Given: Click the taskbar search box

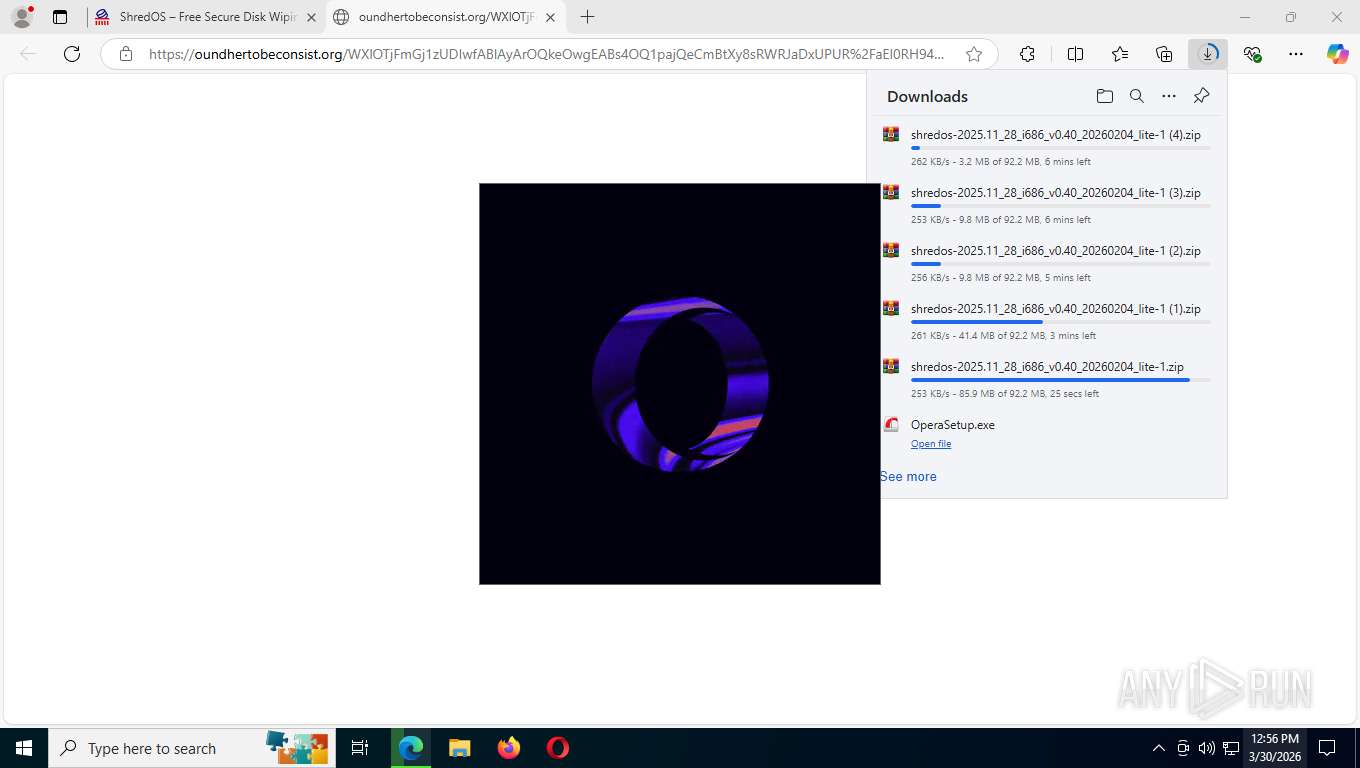Looking at the screenshot, I should click(191, 748).
